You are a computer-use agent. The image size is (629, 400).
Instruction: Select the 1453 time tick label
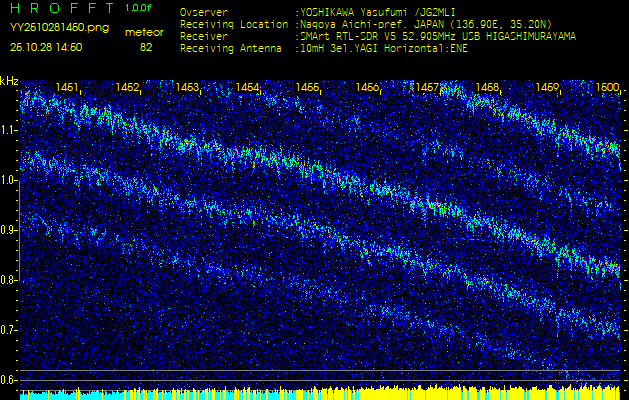(187, 88)
